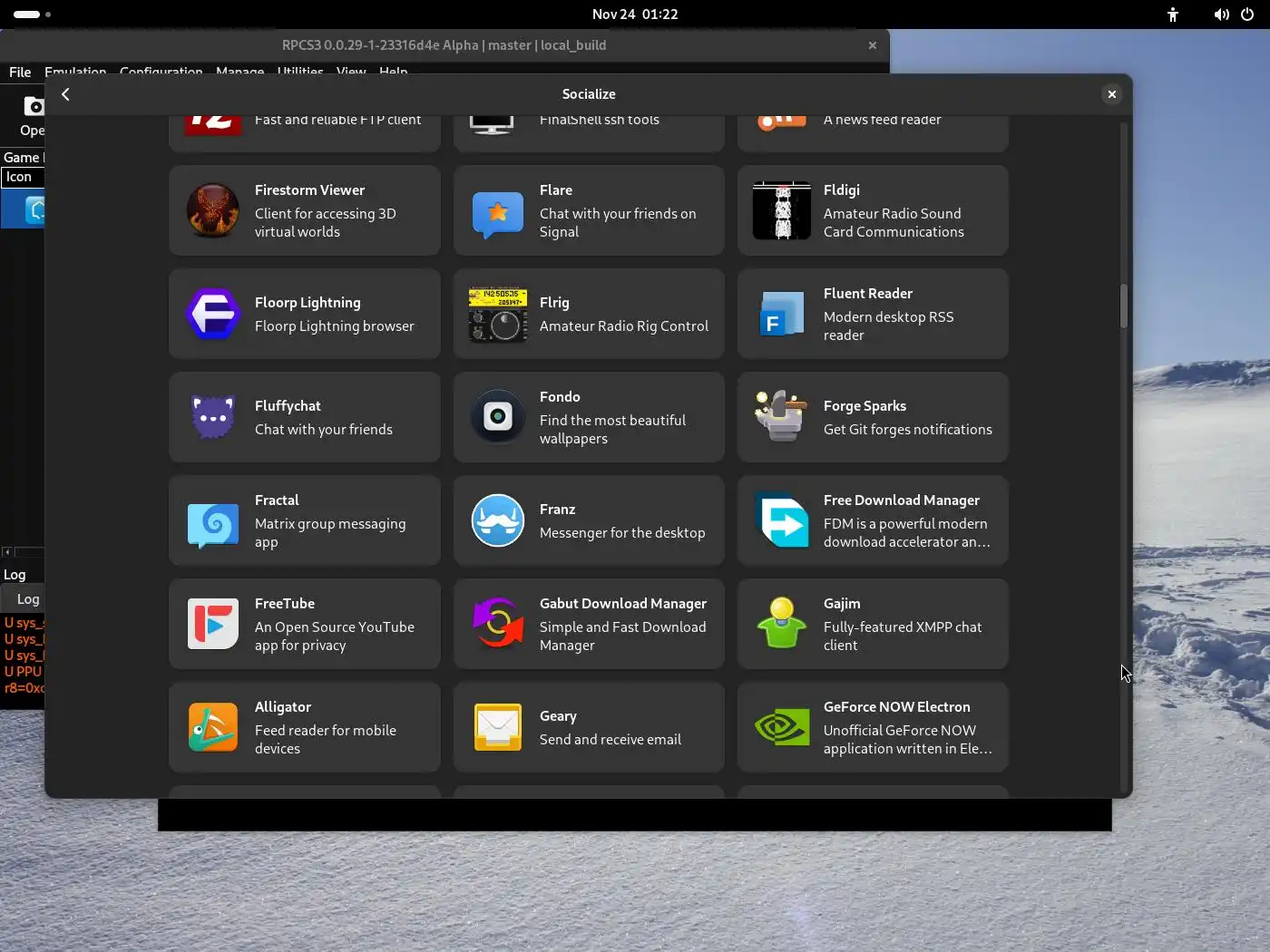Open the Fluent Reader RSS card
This screenshot has width=1270, height=952.
pyautogui.click(x=873, y=314)
